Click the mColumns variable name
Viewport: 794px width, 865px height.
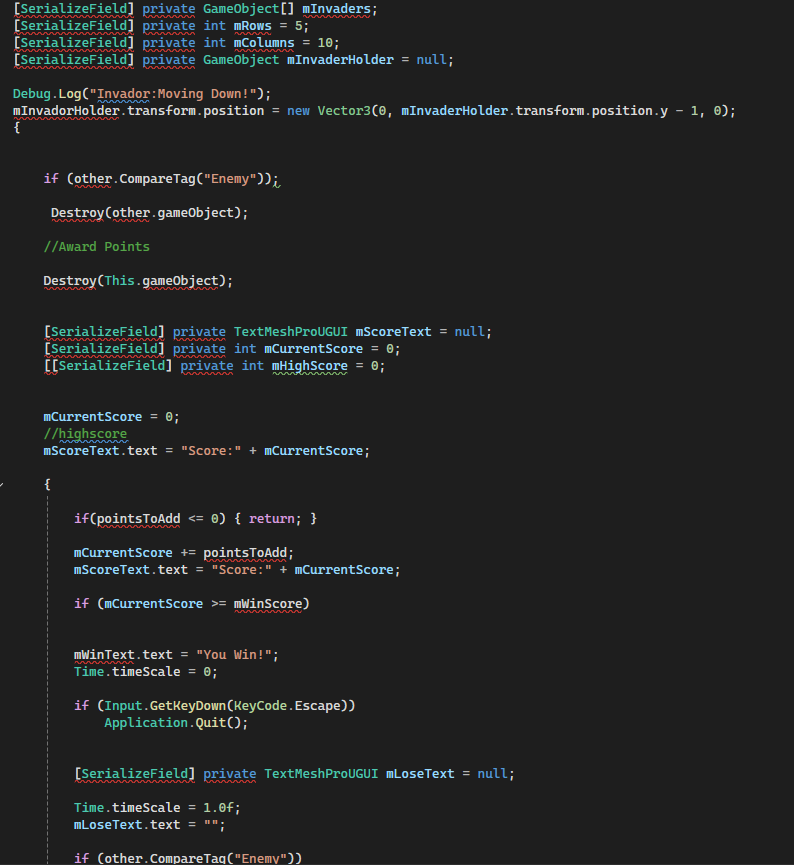click(264, 42)
